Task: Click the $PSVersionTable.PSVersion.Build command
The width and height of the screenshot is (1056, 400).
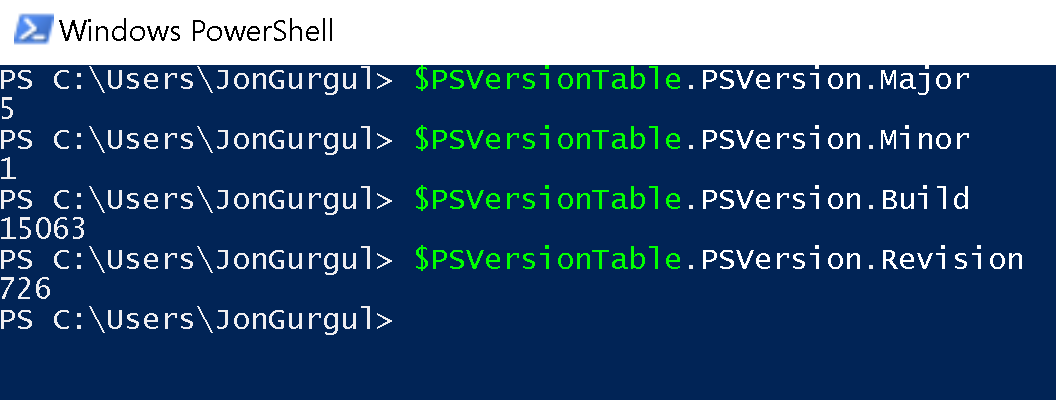Action: pos(692,200)
